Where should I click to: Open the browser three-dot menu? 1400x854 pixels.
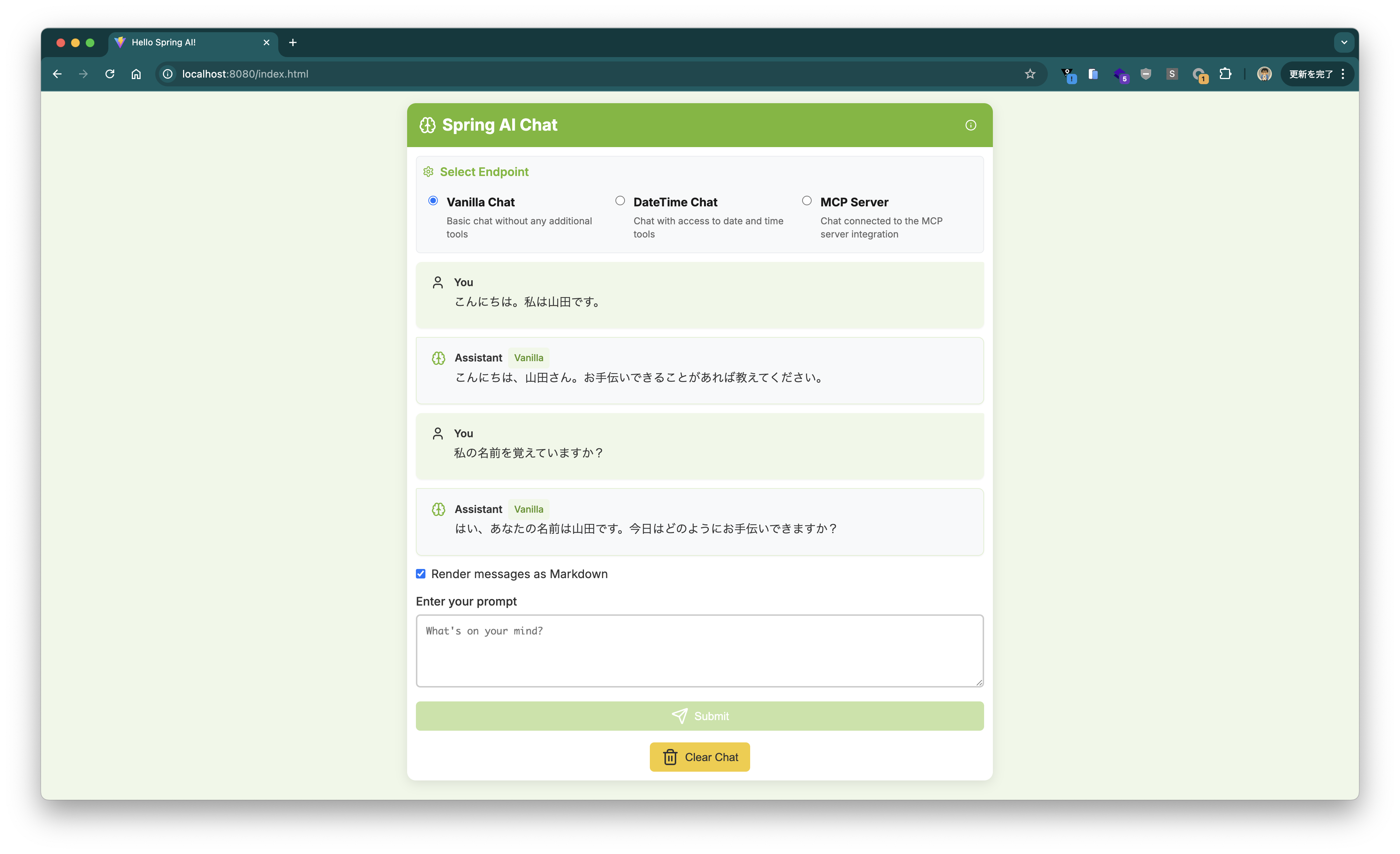tap(1343, 74)
